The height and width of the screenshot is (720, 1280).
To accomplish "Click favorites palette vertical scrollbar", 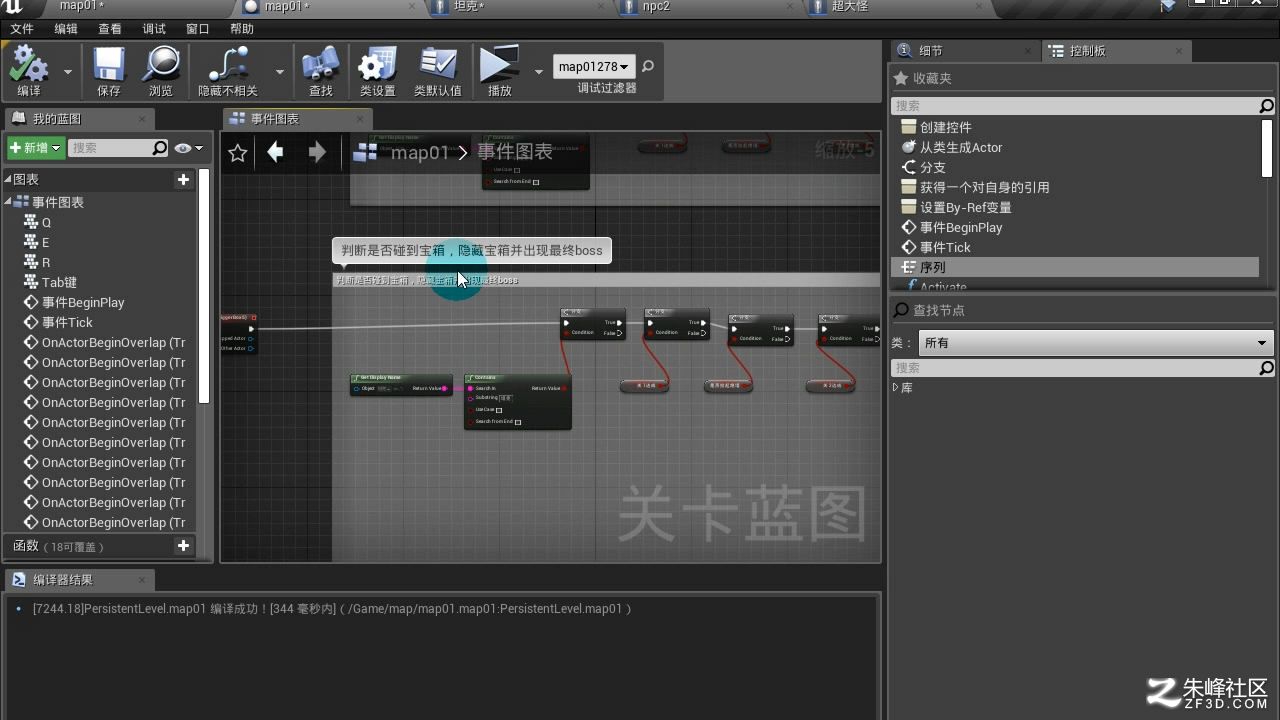I will [1267, 148].
